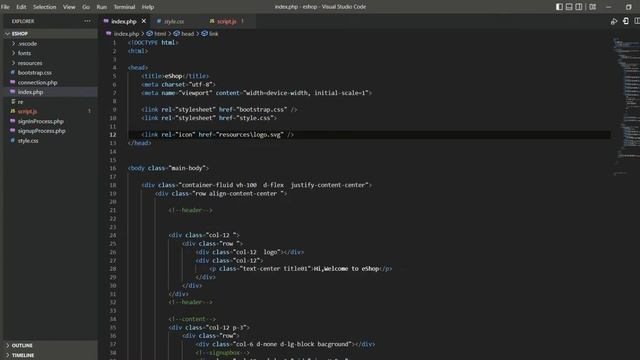Open the Help menu

pyautogui.click(x=148, y=7)
